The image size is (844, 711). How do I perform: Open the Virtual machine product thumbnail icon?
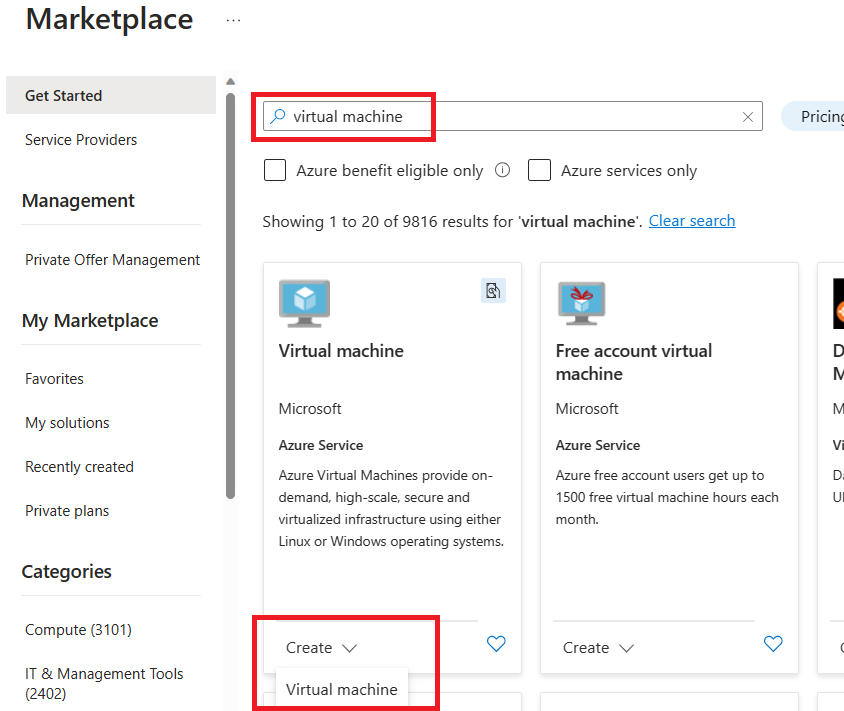[304, 303]
